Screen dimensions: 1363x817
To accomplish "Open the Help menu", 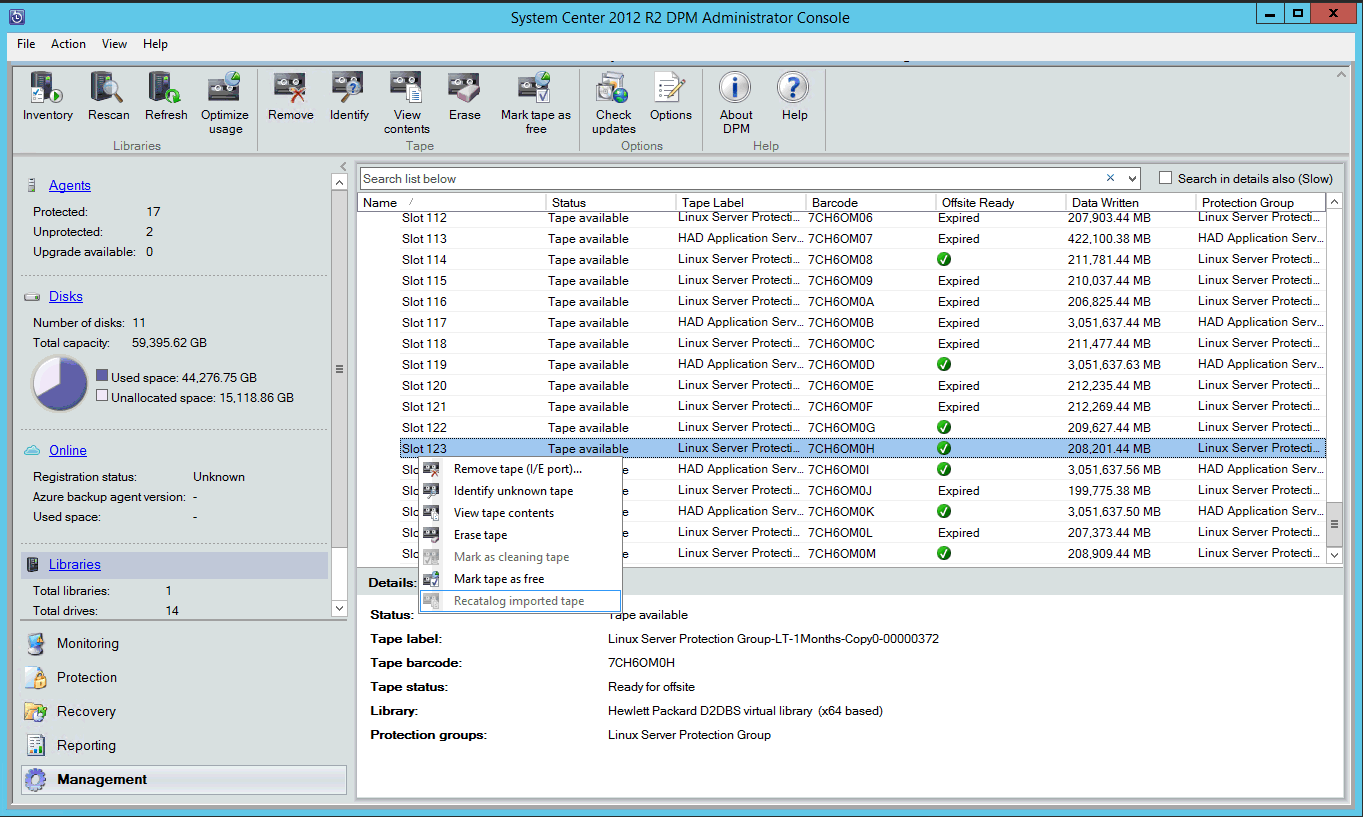I will tap(155, 44).
